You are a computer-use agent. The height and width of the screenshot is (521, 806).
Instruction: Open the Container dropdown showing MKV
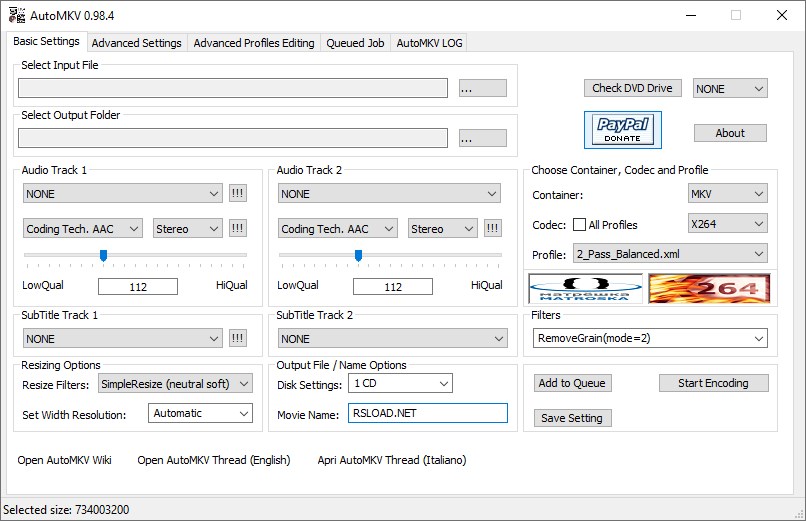click(727, 194)
